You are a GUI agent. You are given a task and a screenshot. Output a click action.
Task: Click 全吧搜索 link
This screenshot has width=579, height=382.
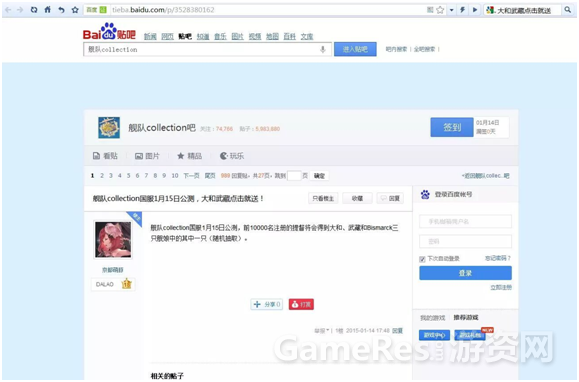[x=424, y=49]
